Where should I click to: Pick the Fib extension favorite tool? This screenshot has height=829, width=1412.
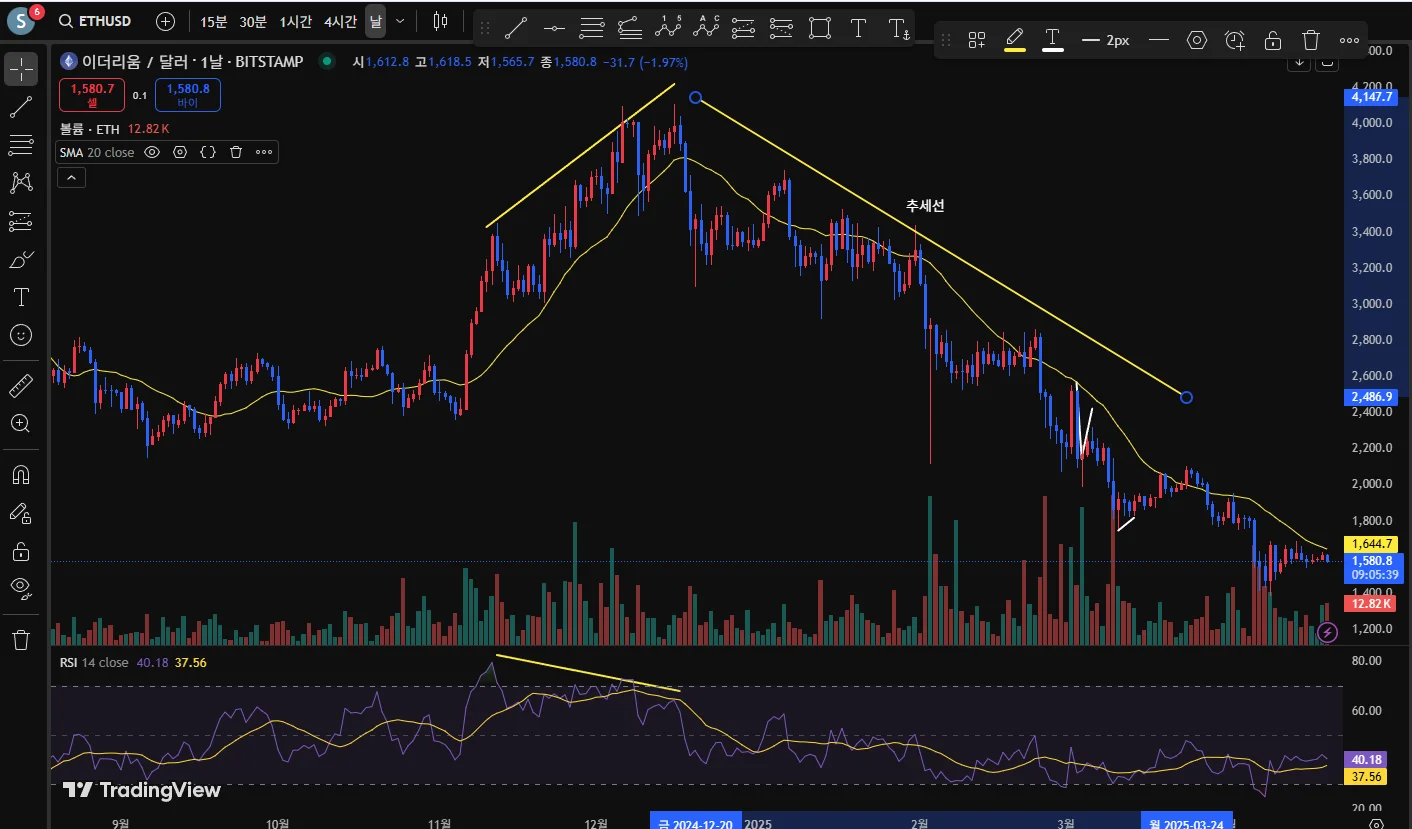pyautogui.click(x=630, y=28)
